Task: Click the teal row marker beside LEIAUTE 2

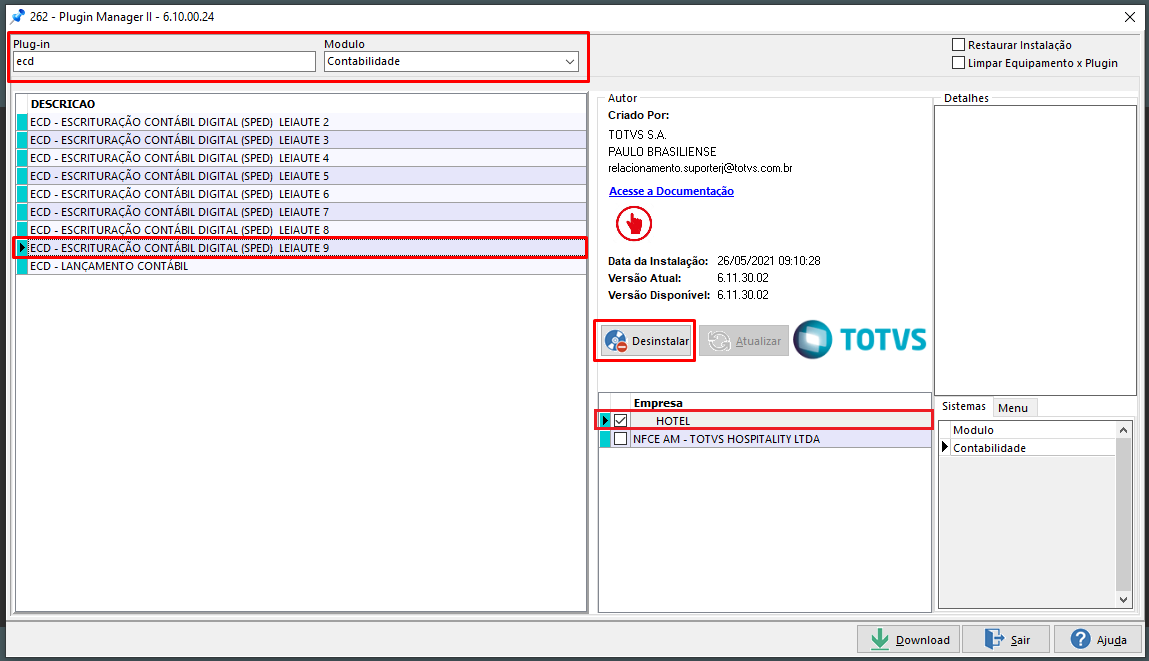Action: click(22, 122)
